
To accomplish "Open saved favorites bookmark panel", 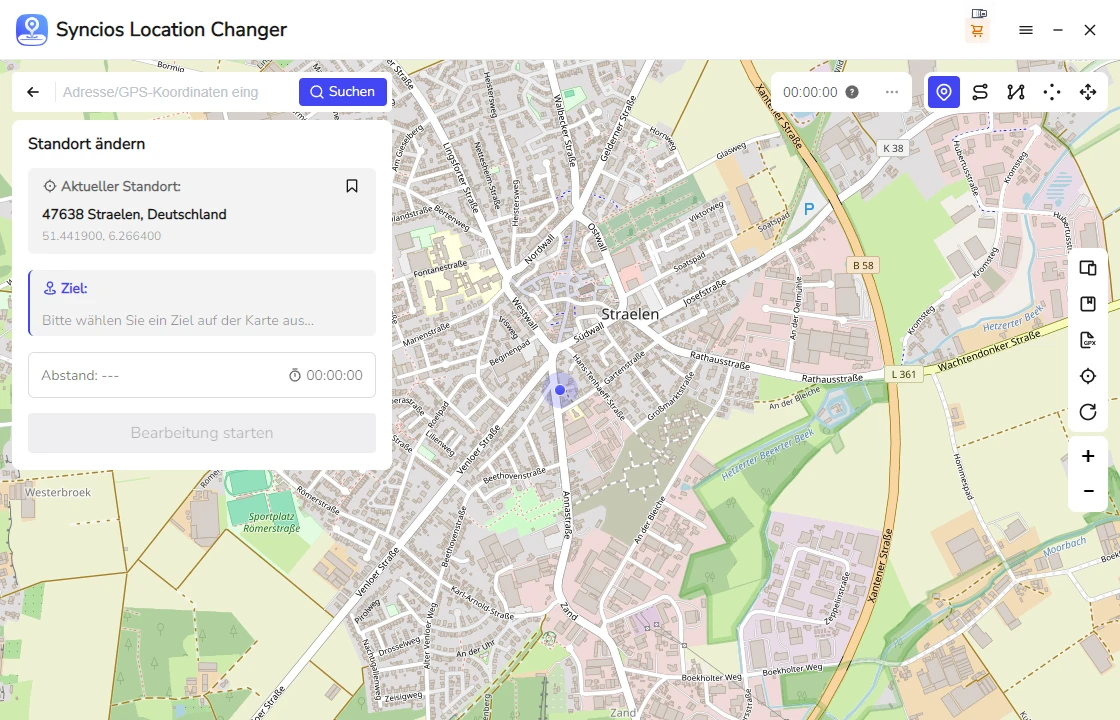I will pyautogui.click(x=1088, y=304).
